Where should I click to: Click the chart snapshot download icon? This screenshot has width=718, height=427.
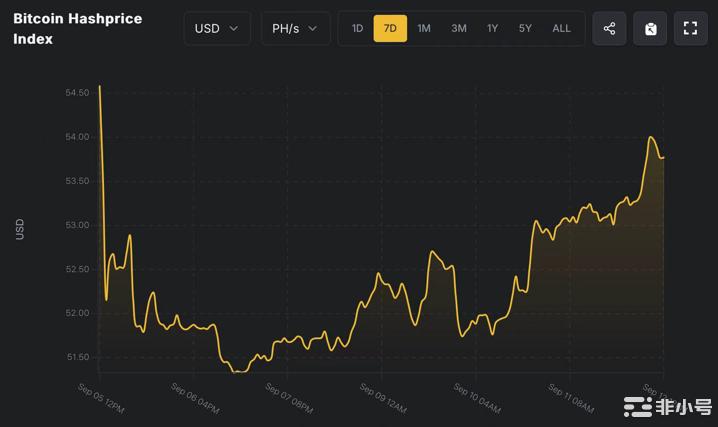pos(650,28)
